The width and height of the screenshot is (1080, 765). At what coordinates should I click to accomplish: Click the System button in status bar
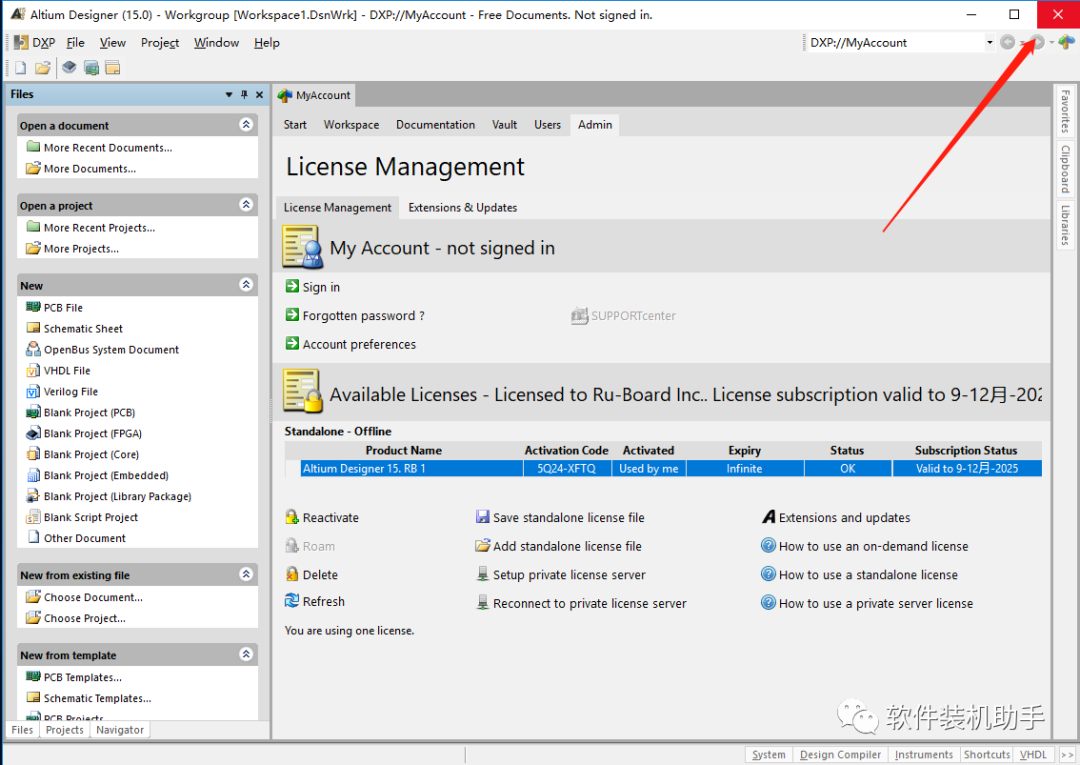click(x=769, y=755)
